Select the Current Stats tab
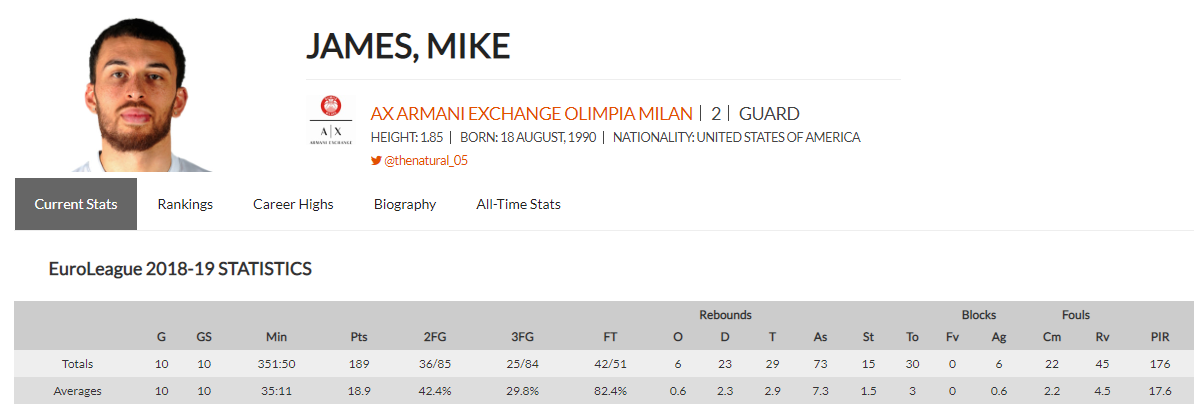This screenshot has height=418, width=1203. pos(76,204)
